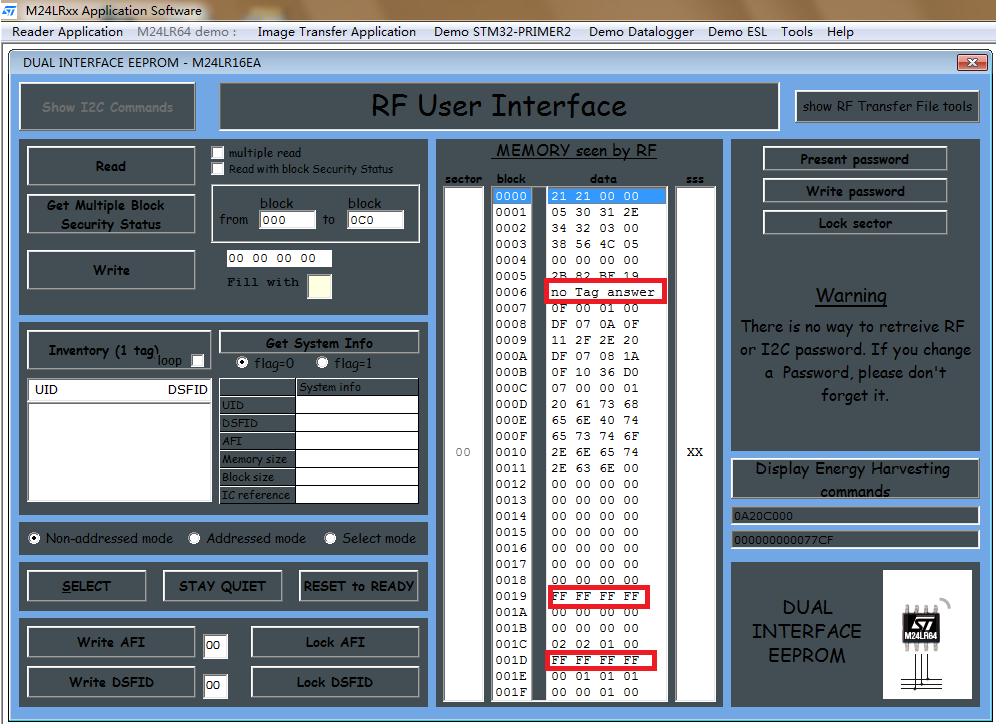Open the Reader Application menu
The height and width of the screenshot is (724, 996).
(67, 32)
